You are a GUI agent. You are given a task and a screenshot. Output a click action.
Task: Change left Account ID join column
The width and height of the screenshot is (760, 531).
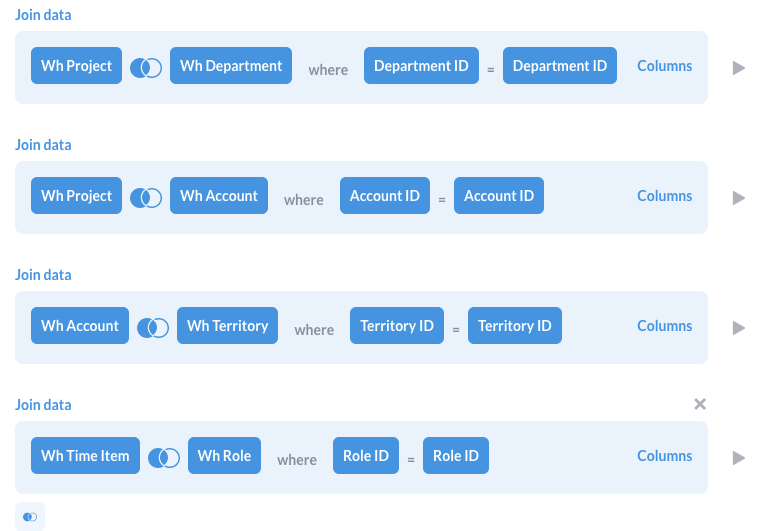pos(385,195)
